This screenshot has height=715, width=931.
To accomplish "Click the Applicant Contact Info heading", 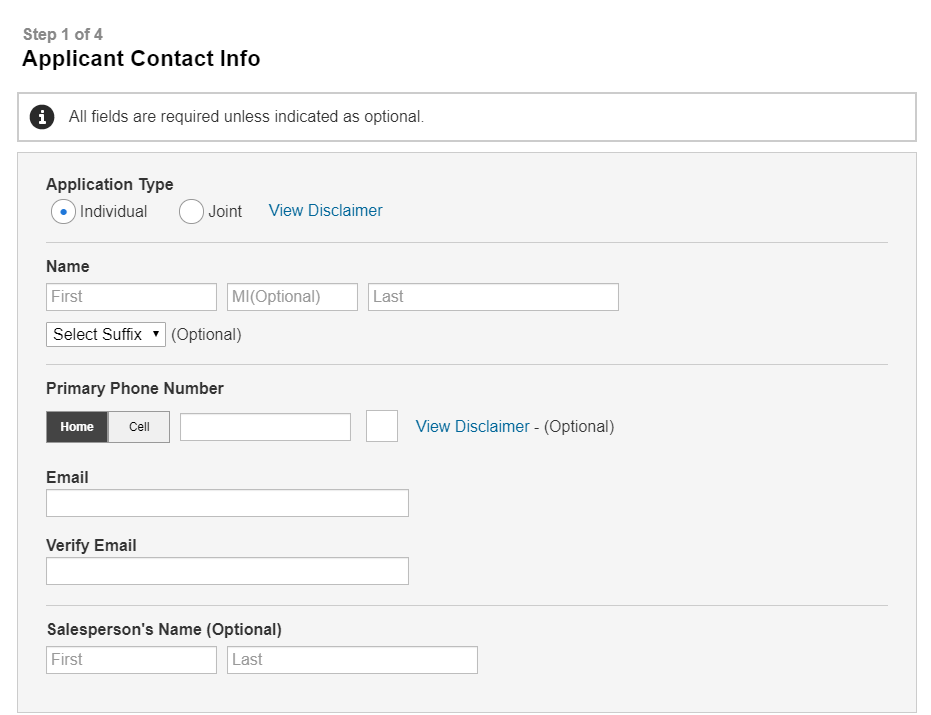I will [141, 59].
